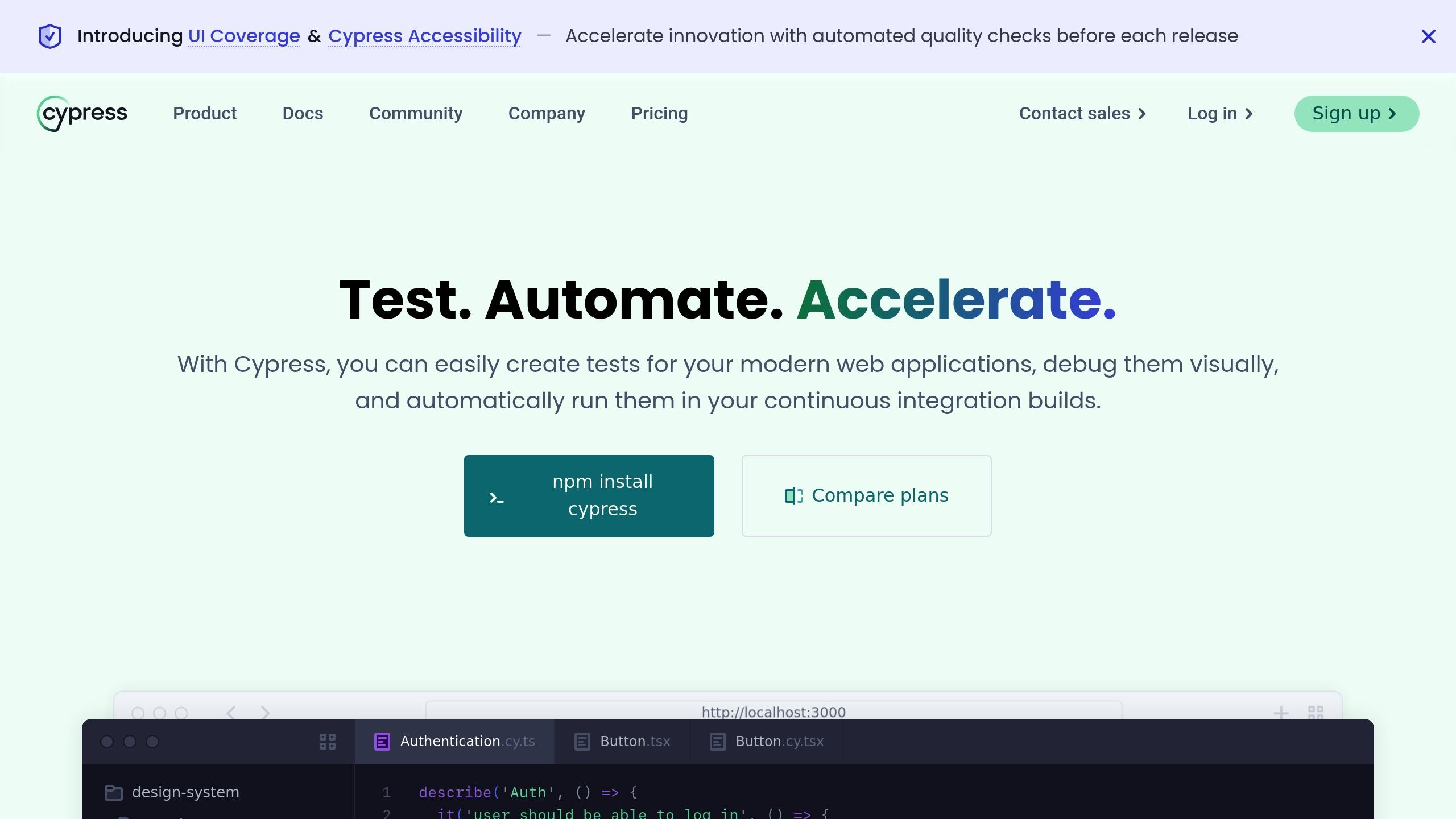Click the Sign up button
This screenshot has height=819, width=1456.
pos(1356,114)
